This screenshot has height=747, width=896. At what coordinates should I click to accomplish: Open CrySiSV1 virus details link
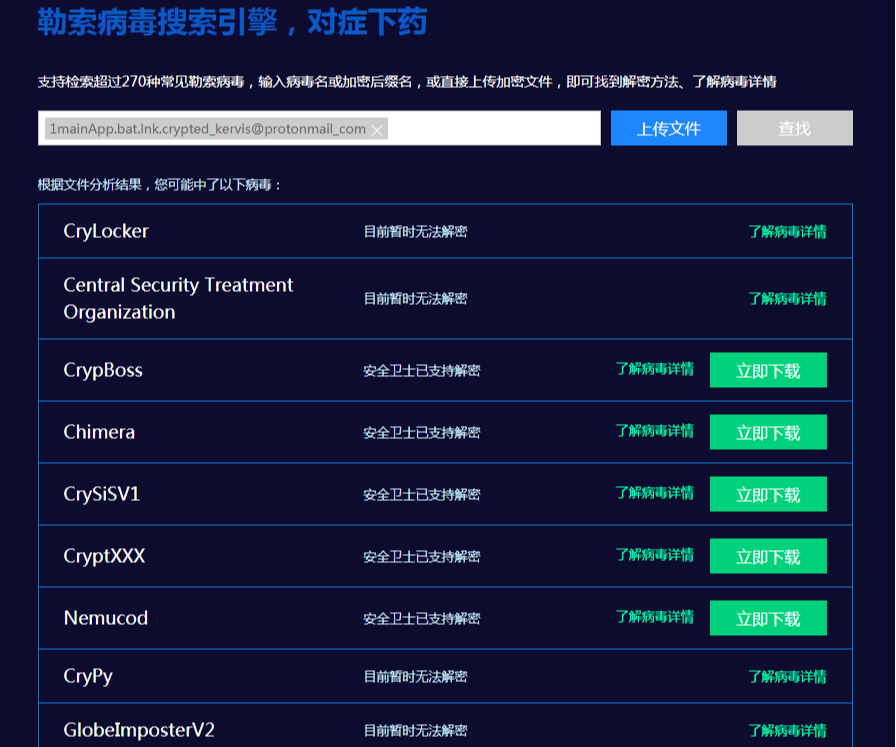tap(654, 493)
